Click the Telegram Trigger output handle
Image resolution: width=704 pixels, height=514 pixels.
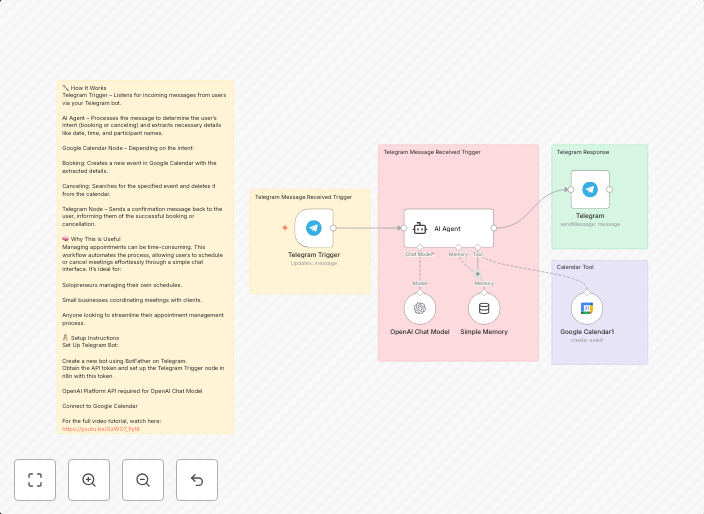[334, 228]
